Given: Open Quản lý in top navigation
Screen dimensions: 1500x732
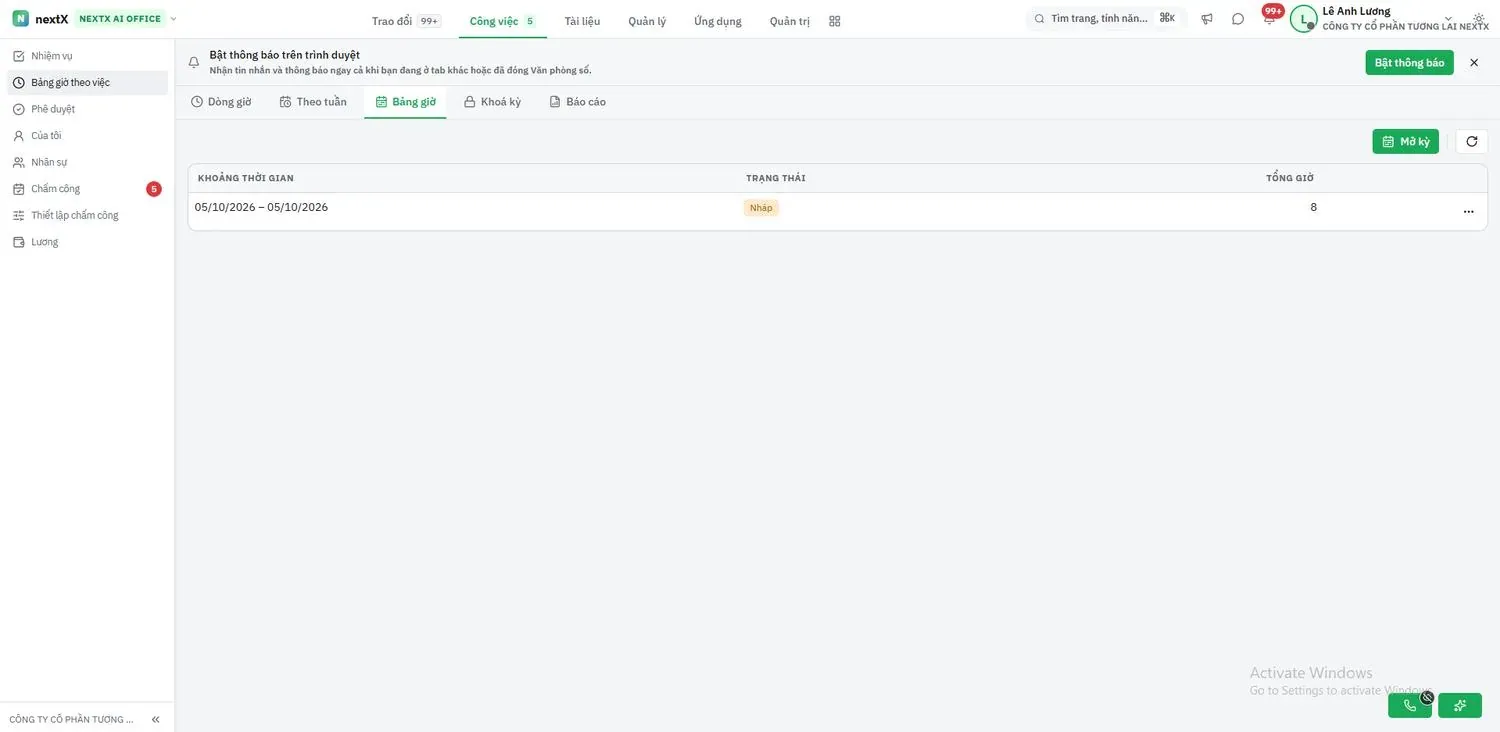Looking at the screenshot, I should click(x=647, y=21).
